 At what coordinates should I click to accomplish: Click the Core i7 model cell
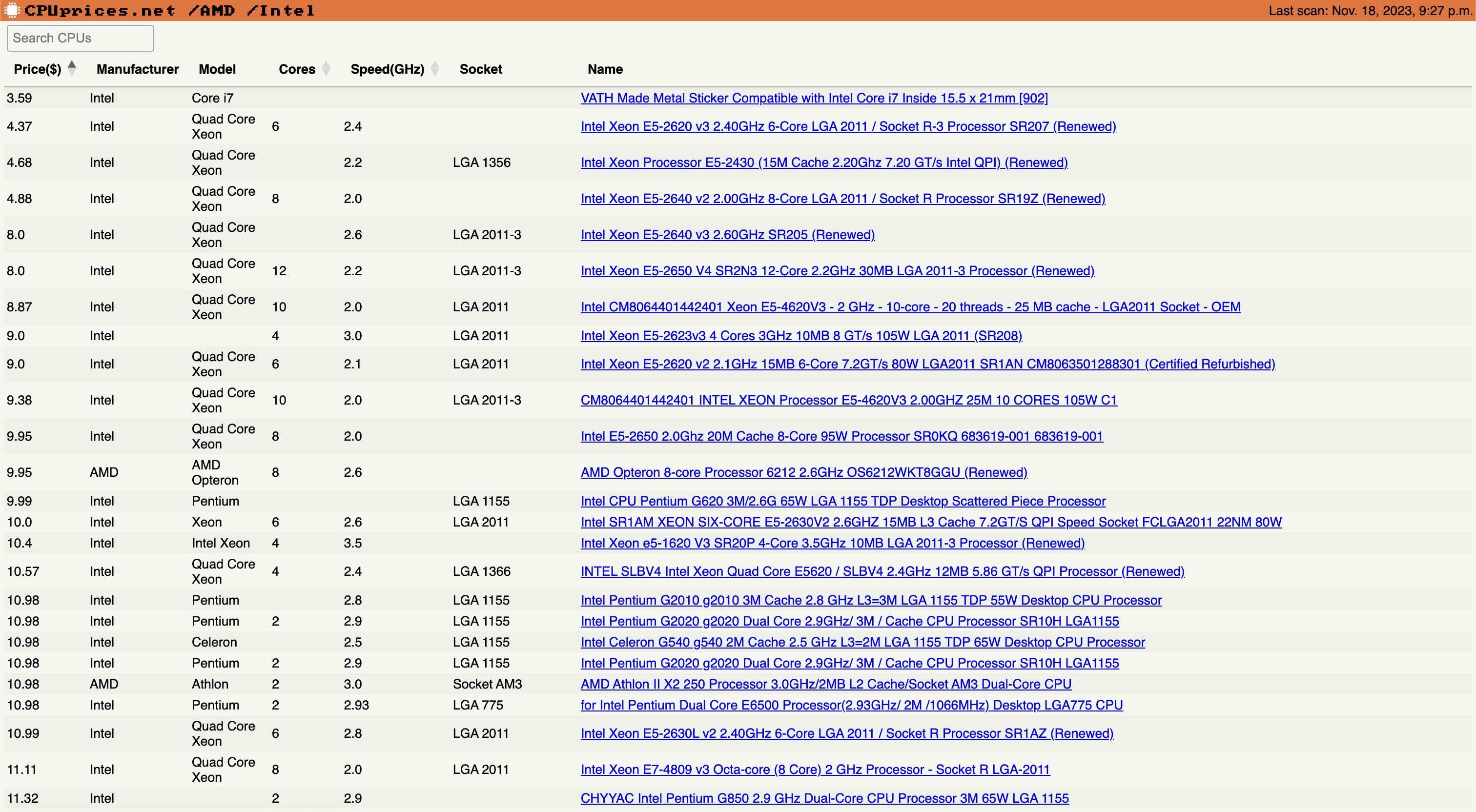(x=213, y=98)
